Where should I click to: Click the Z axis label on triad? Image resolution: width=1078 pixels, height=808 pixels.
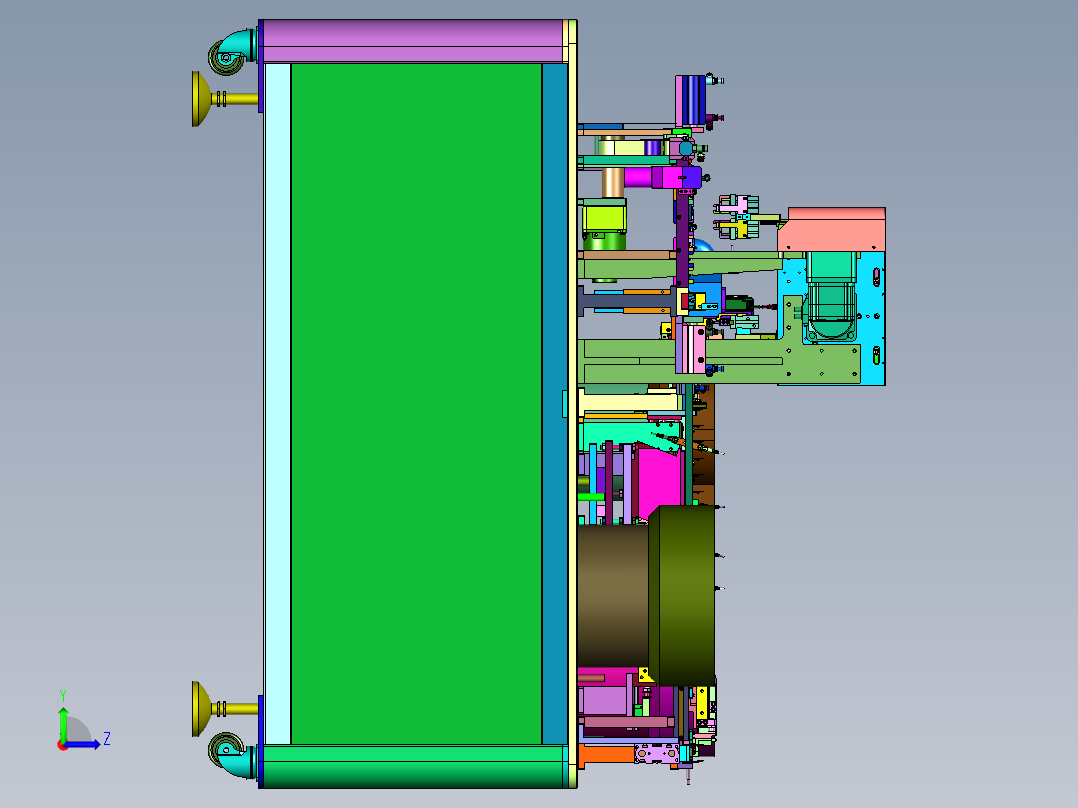(107, 739)
